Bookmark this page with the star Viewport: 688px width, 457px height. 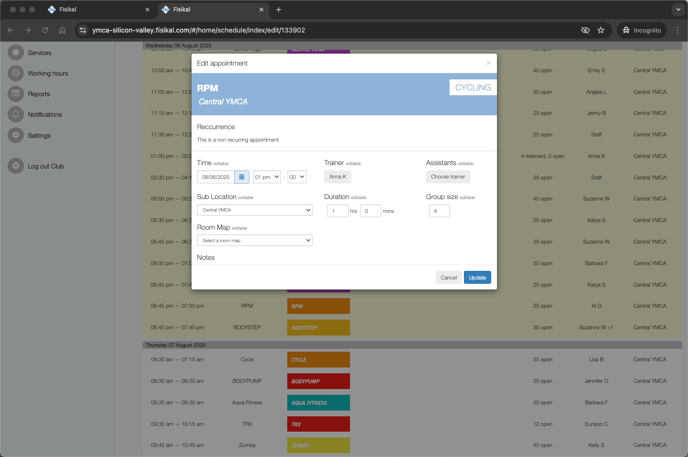(x=601, y=30)
